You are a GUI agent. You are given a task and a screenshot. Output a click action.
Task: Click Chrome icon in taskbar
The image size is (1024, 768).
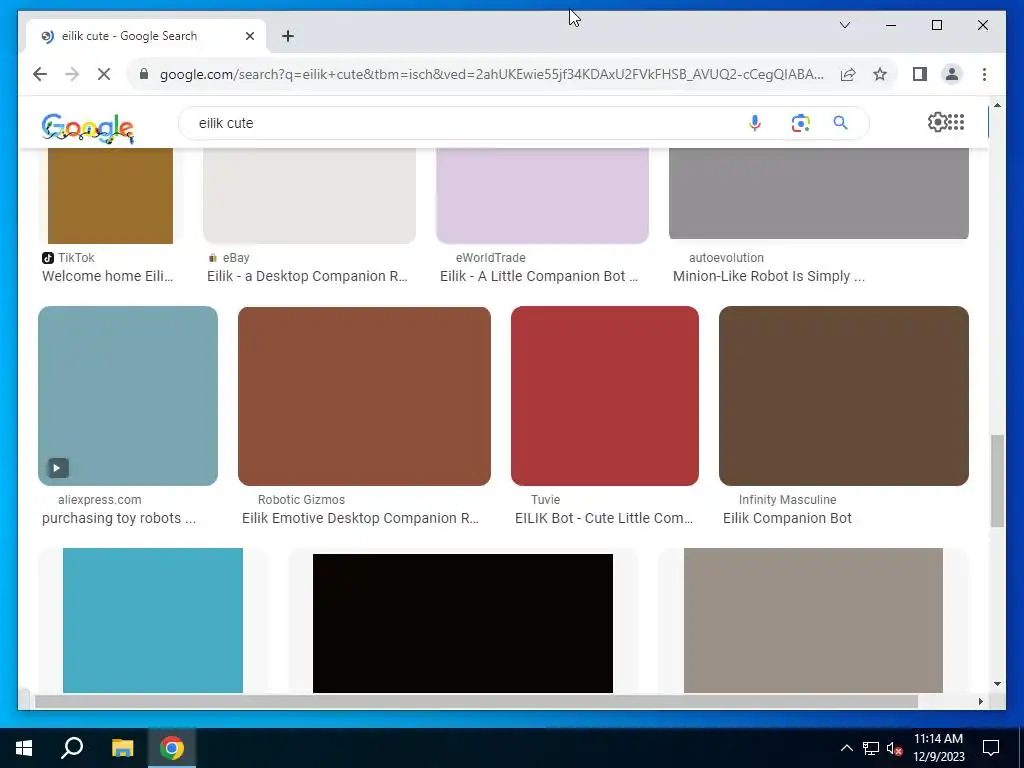172,748
